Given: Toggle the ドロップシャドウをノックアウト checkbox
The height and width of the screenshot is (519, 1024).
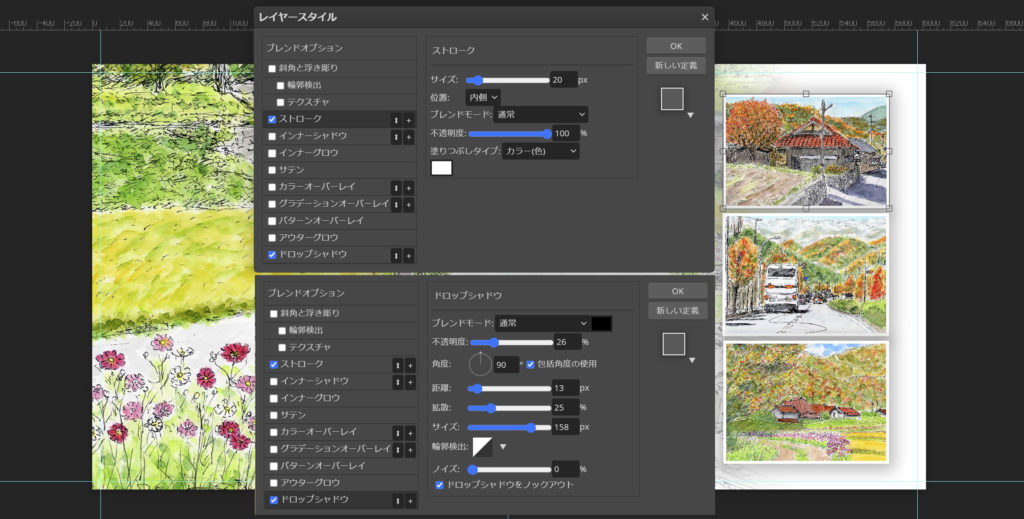Looking at the screenshot, I should [439, 486].
